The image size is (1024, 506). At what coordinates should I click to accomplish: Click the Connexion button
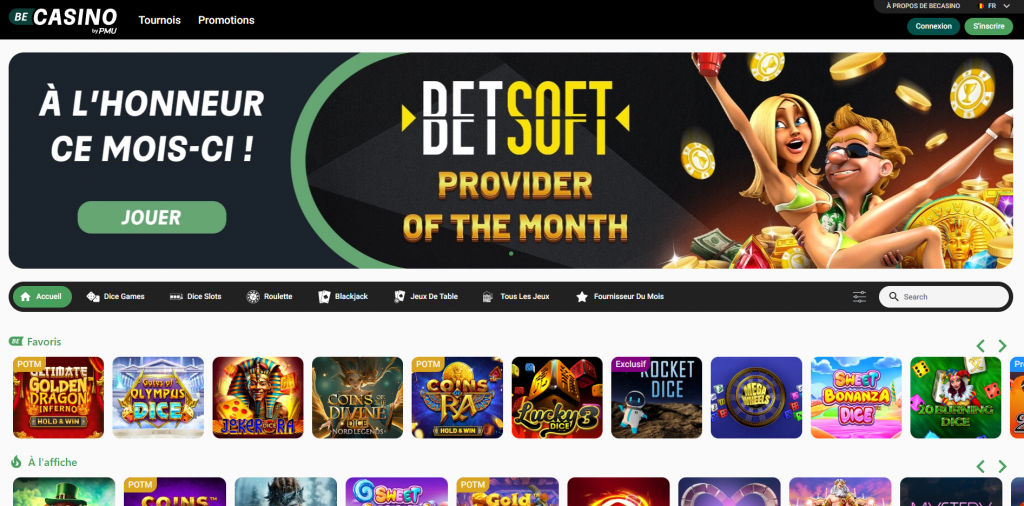coord(933,26)
